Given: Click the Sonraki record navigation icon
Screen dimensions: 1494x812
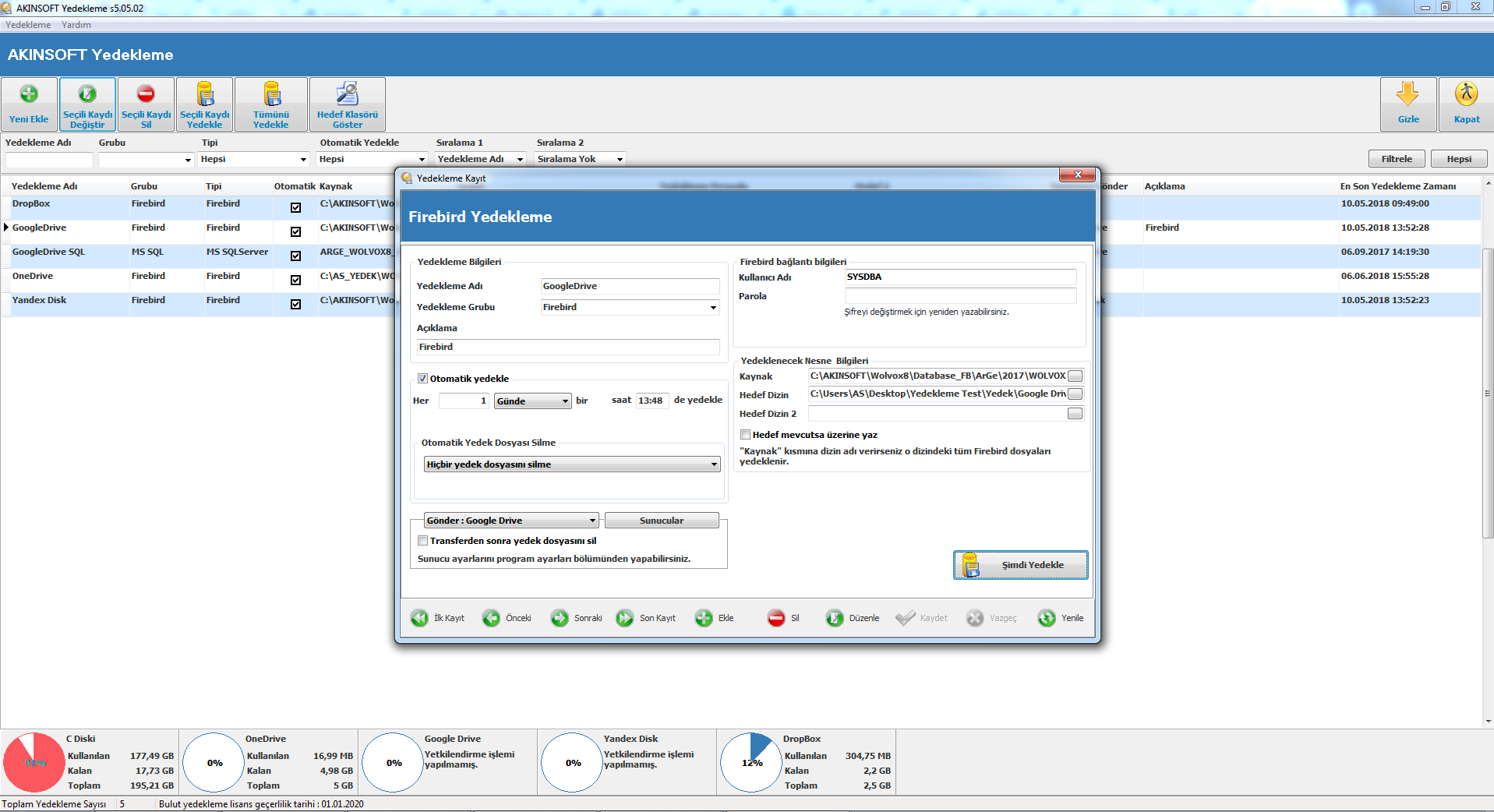Looking at the screenshot, I should (x=560, y=618).
